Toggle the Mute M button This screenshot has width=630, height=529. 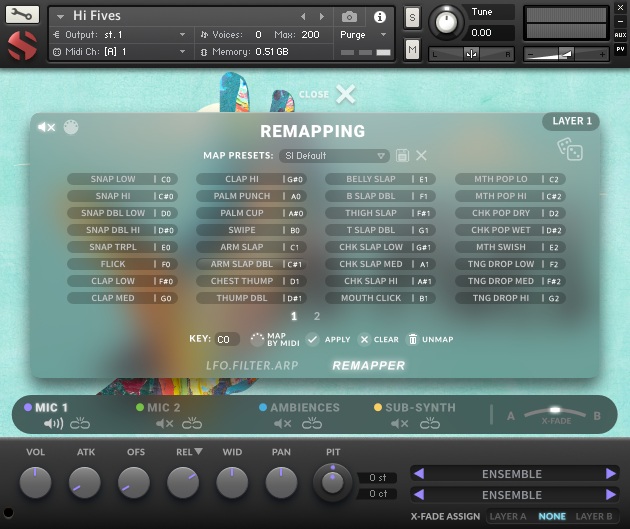click(412, 49)
